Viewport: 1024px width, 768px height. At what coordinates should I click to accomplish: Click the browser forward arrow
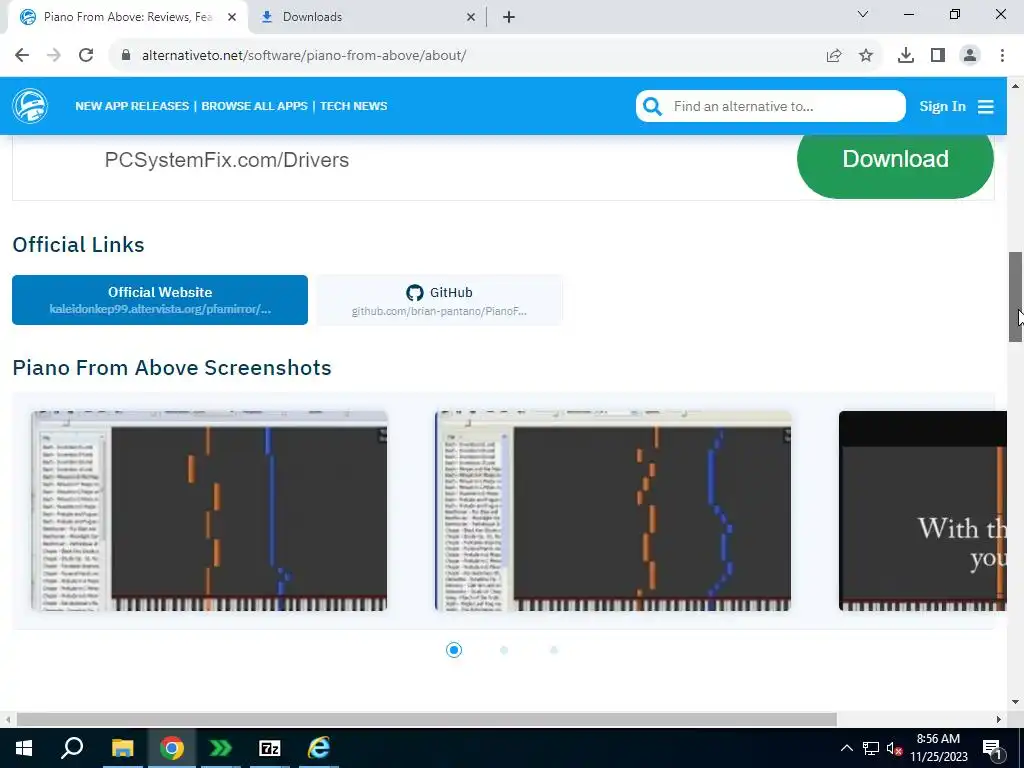coord(54,55)
